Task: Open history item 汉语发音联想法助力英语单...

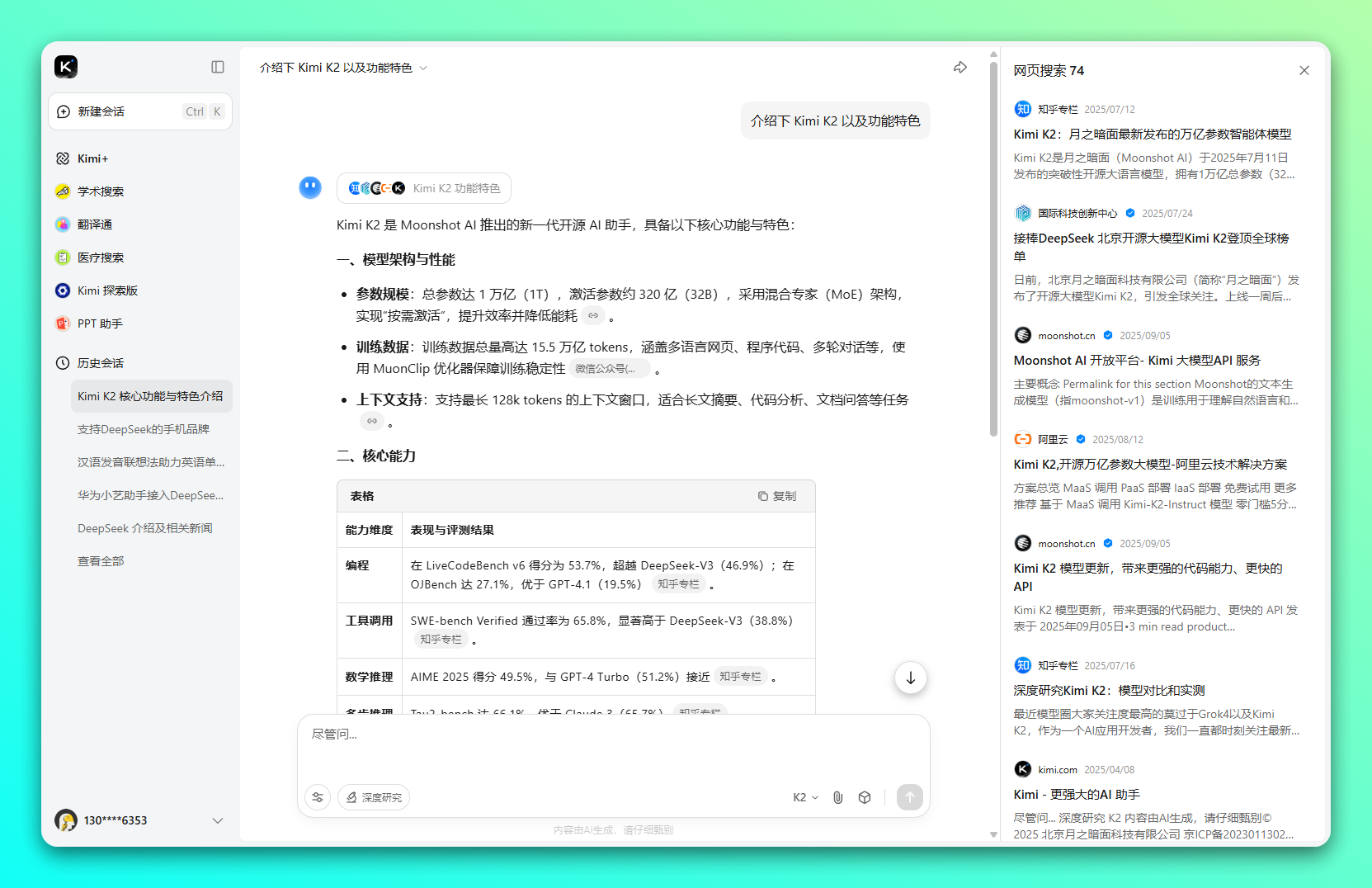Action: tap(151, 462)
